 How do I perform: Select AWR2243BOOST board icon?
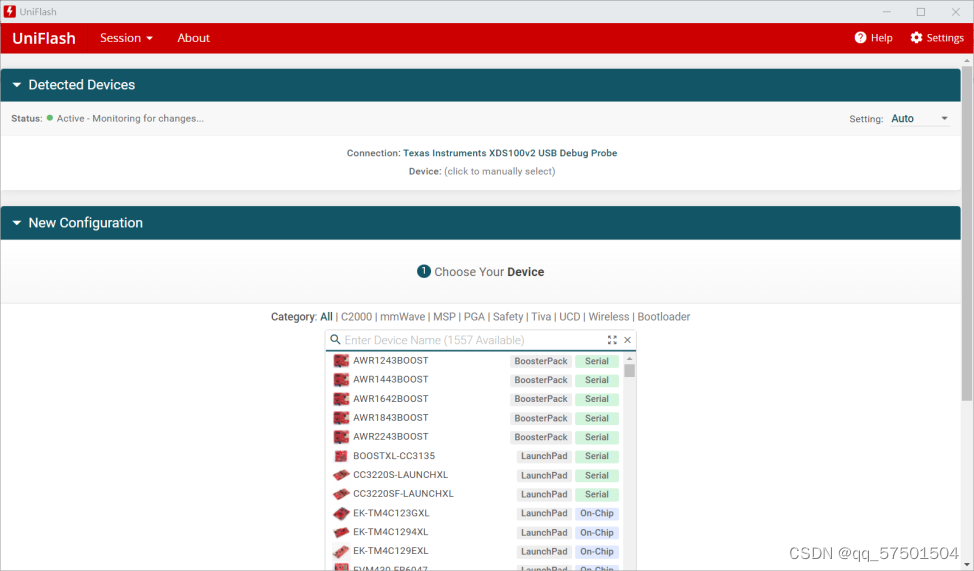coord(341,437)
